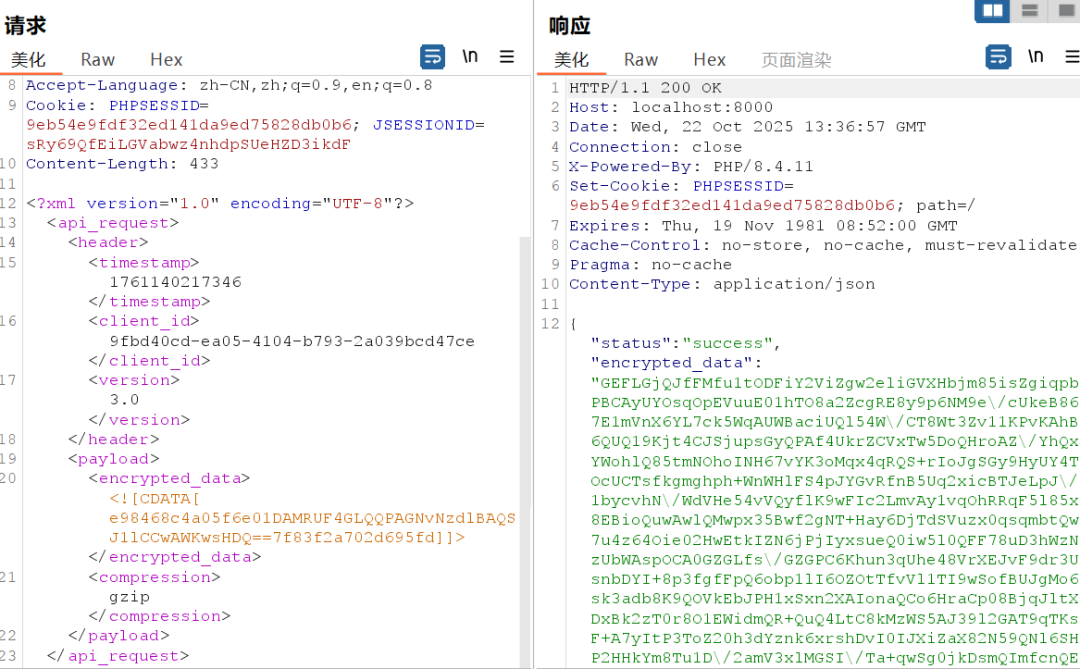Click the PHPSESSID value before path=/ in response
The height and width of the screenshot is (669, 1080).
(x=732, y=205)
